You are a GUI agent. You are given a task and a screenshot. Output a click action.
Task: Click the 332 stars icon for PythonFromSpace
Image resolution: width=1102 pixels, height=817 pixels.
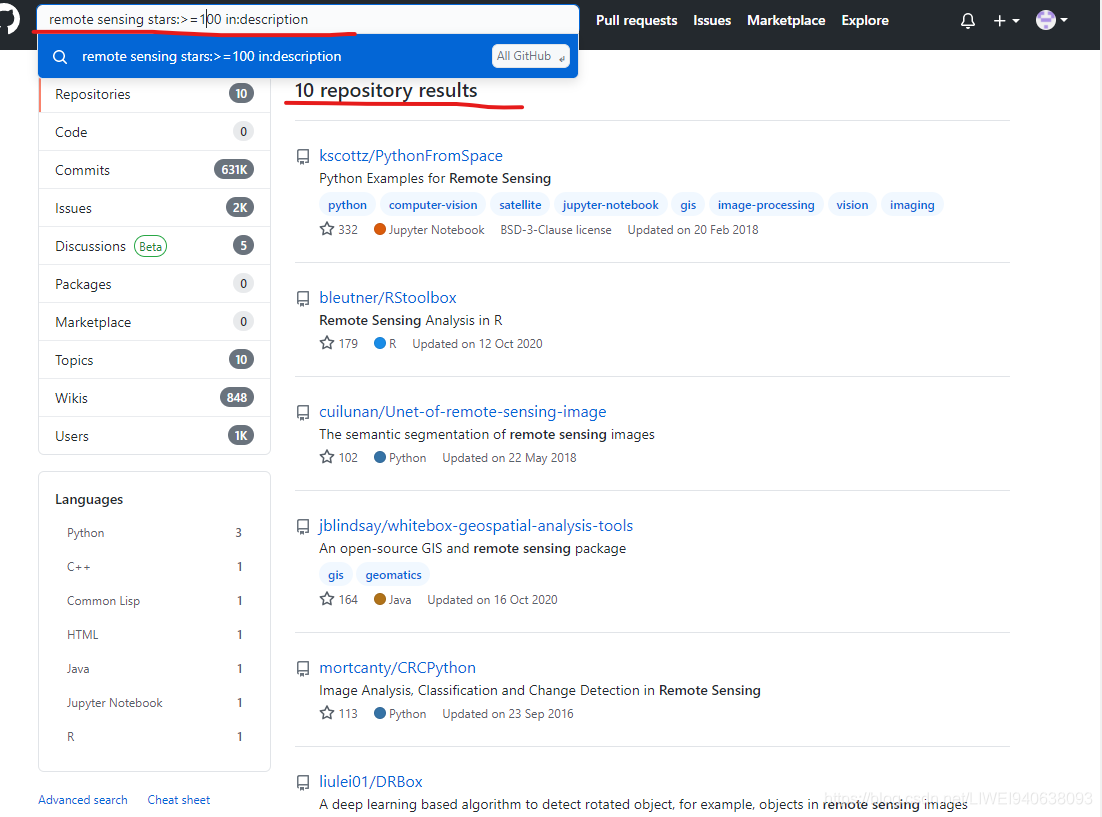tap(327, 229)
